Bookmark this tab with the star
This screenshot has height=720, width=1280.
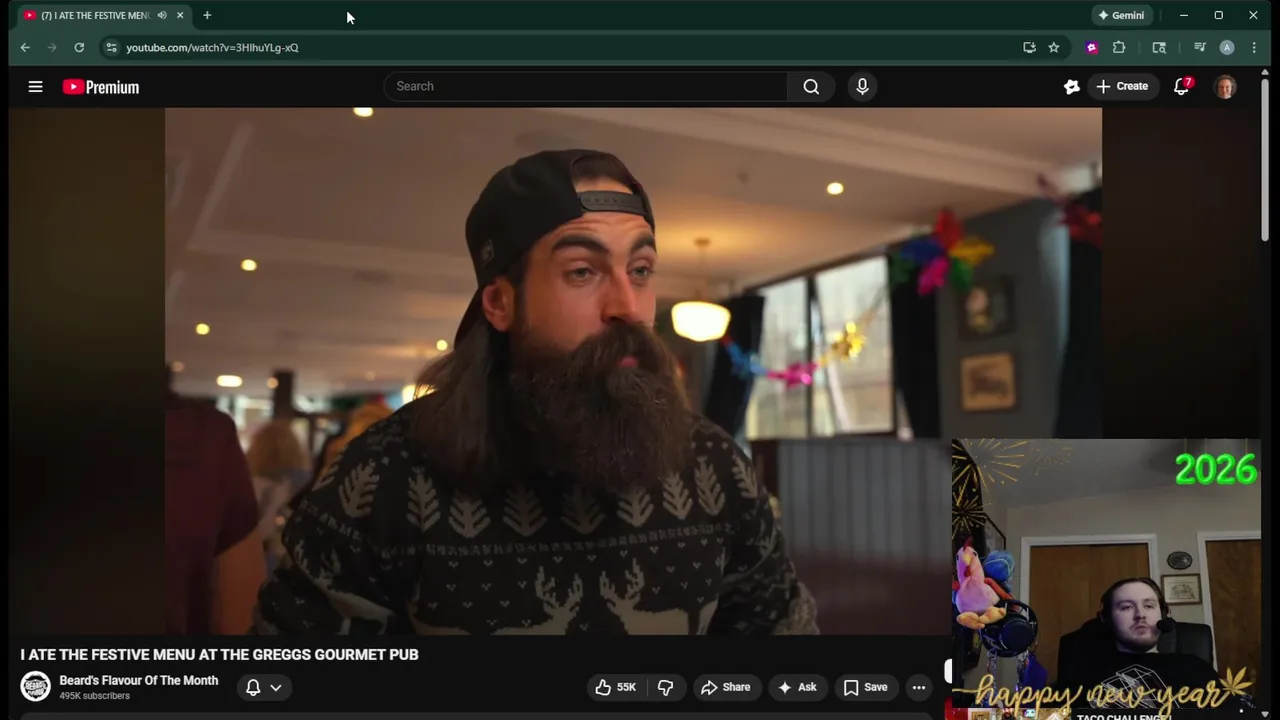[1053, 47]
